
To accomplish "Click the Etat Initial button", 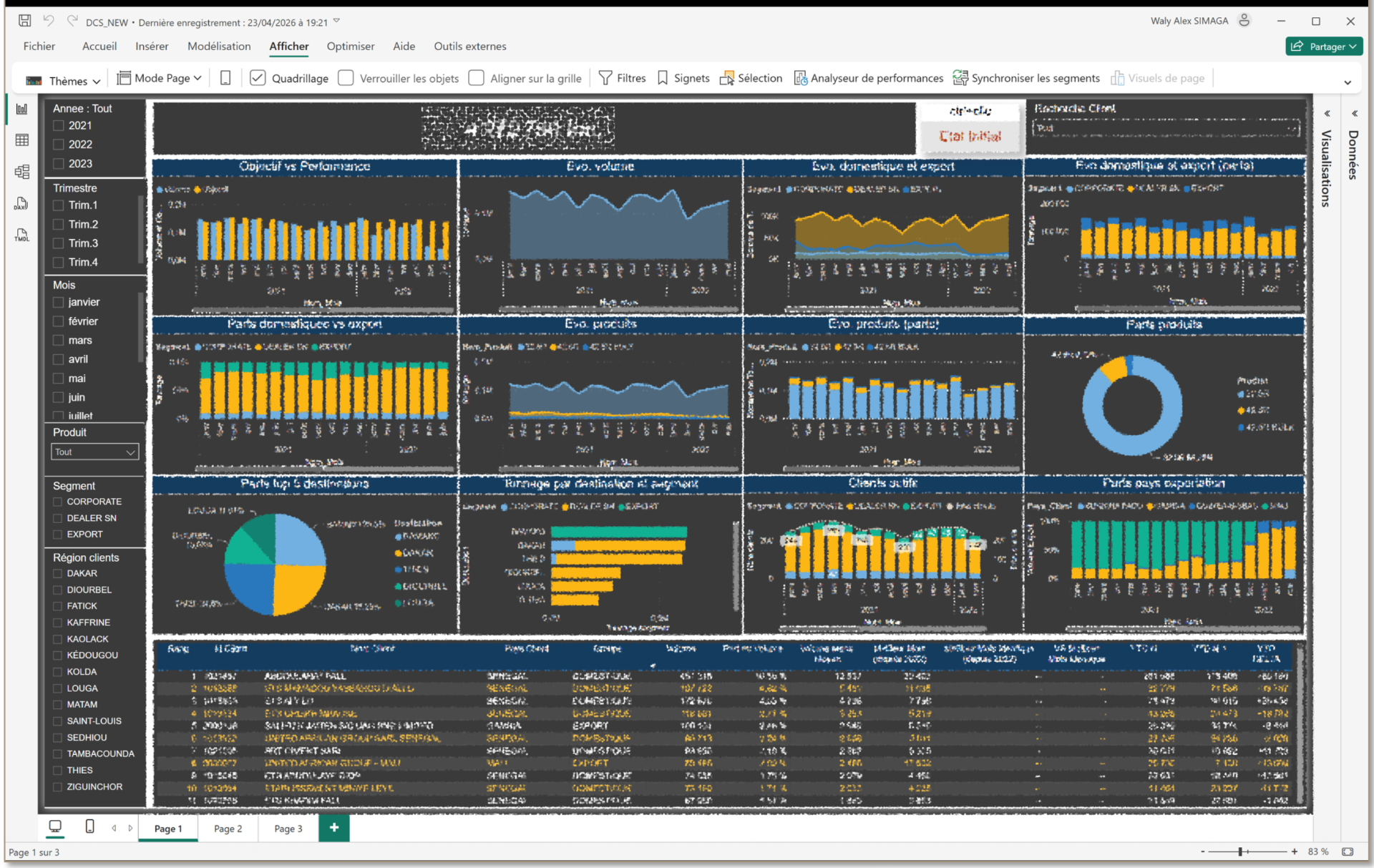I will pos(970,136).
